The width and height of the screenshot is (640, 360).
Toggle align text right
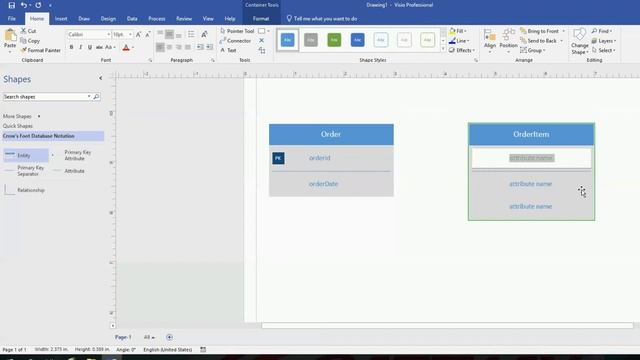tap(178, 47)
